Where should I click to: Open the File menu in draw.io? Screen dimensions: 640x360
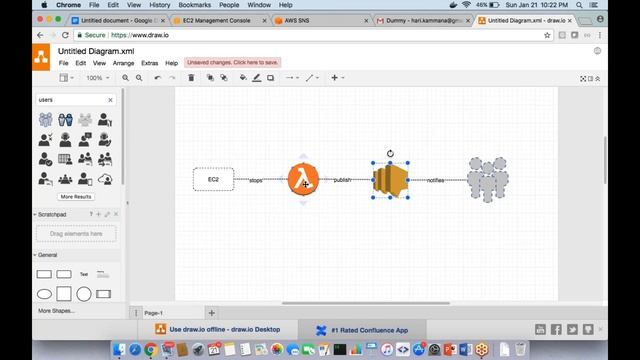click(64, 63)
